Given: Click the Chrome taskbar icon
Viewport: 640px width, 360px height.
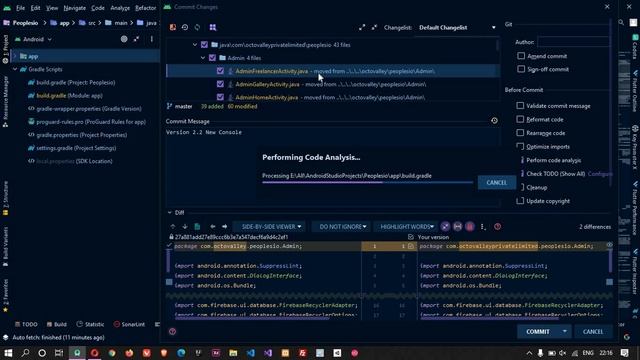Looking at the screenshot, I should [112, 353].
